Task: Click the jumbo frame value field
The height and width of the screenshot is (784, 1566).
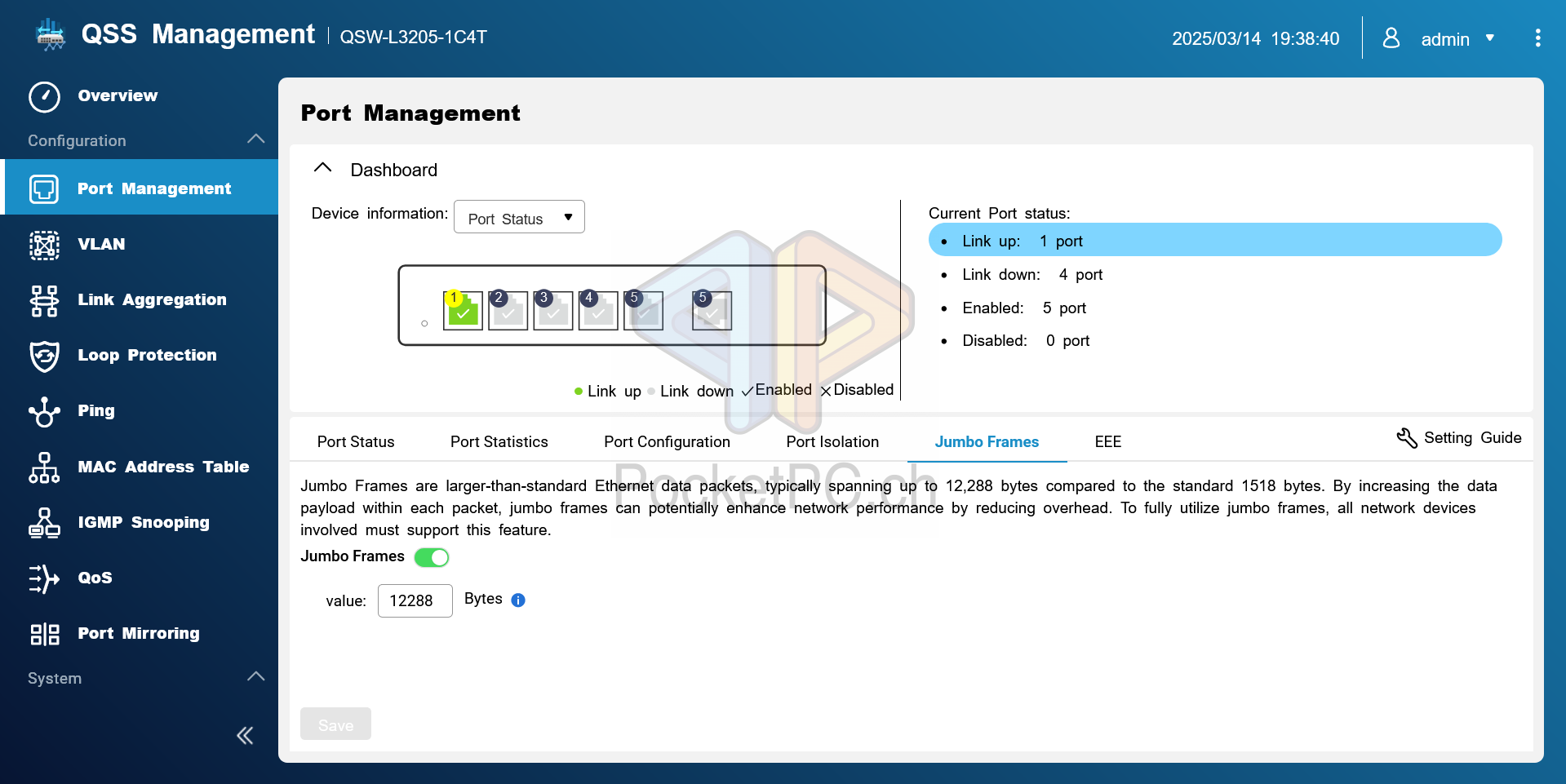Action: (415, 601)
